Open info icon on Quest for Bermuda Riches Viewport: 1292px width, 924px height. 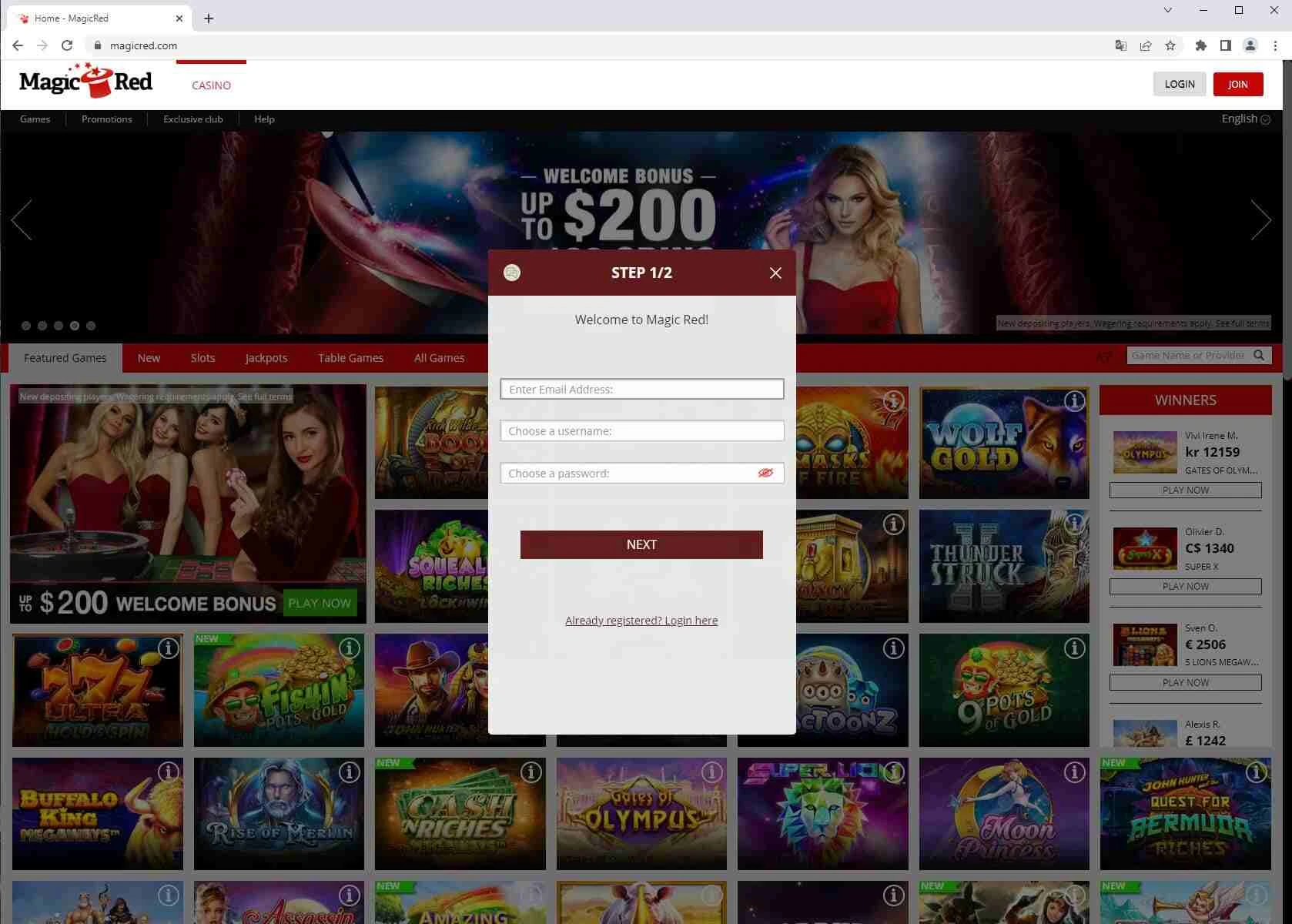click(1256, 772)
